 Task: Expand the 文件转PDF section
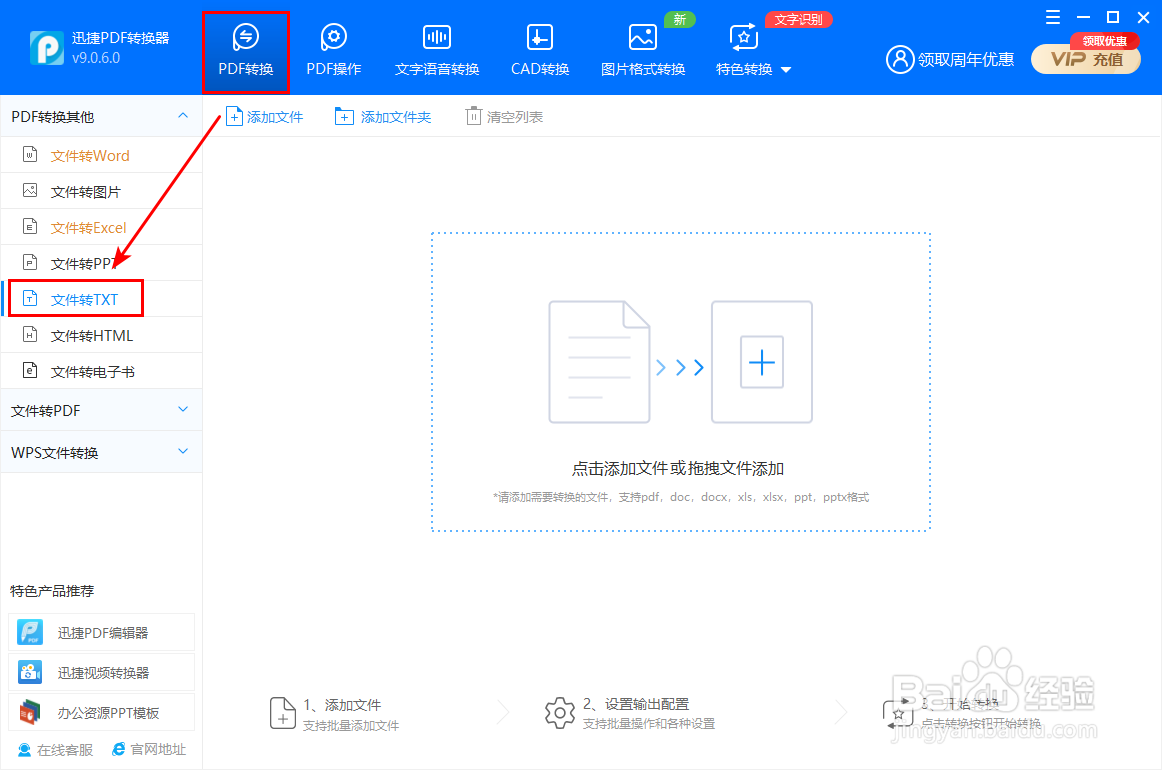click(x=183, y=409)
